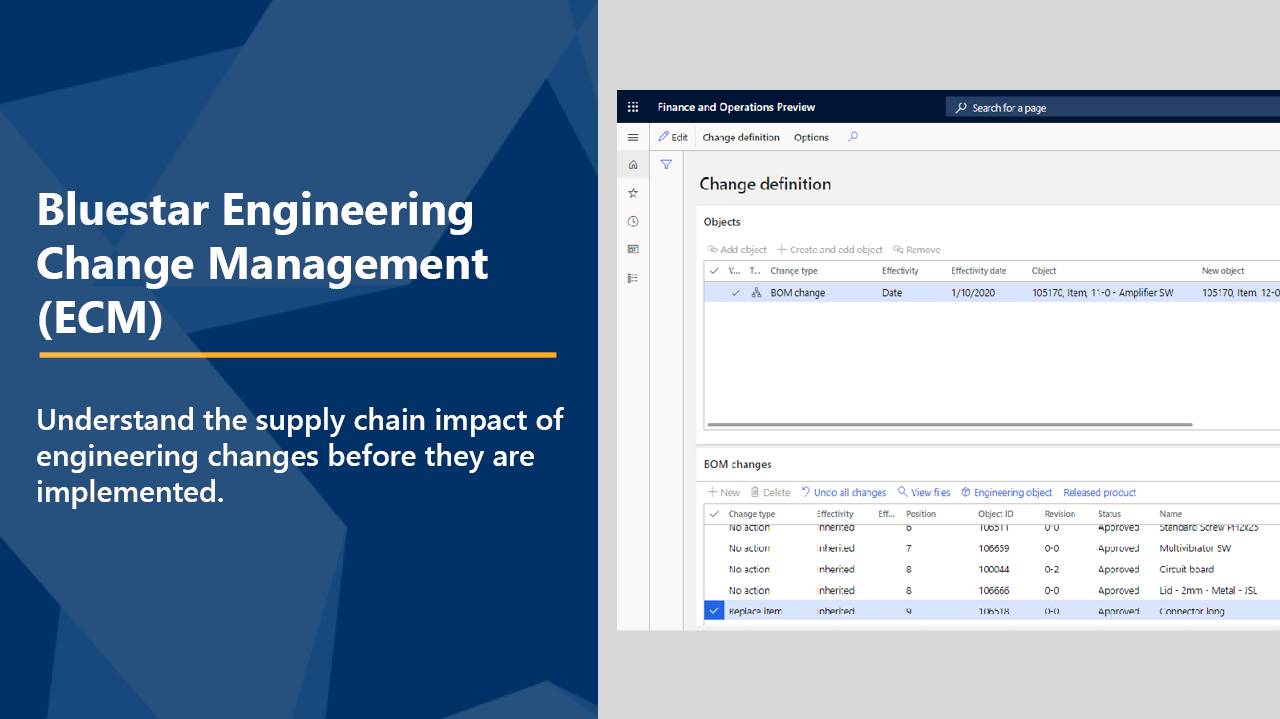Screen dimensions: 1280x719
Task: Check the BOM change row checkbox
Action: [x=736, y=292]
